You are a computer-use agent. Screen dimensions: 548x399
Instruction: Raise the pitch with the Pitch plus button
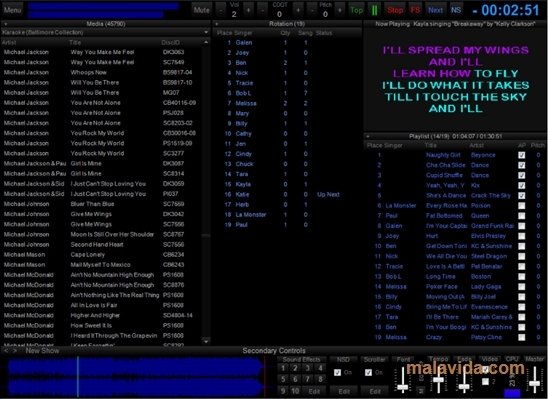click(x=339, y=10)
